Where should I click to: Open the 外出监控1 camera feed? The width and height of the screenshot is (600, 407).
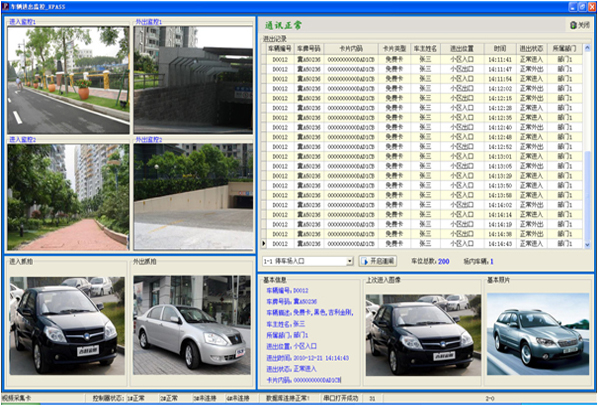click(x=193, y=80)
